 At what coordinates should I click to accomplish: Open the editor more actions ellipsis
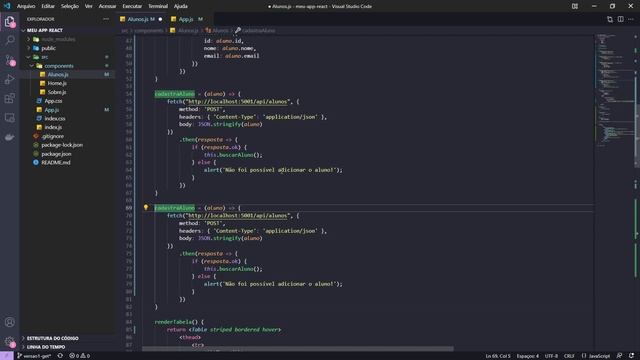[631, 19]
